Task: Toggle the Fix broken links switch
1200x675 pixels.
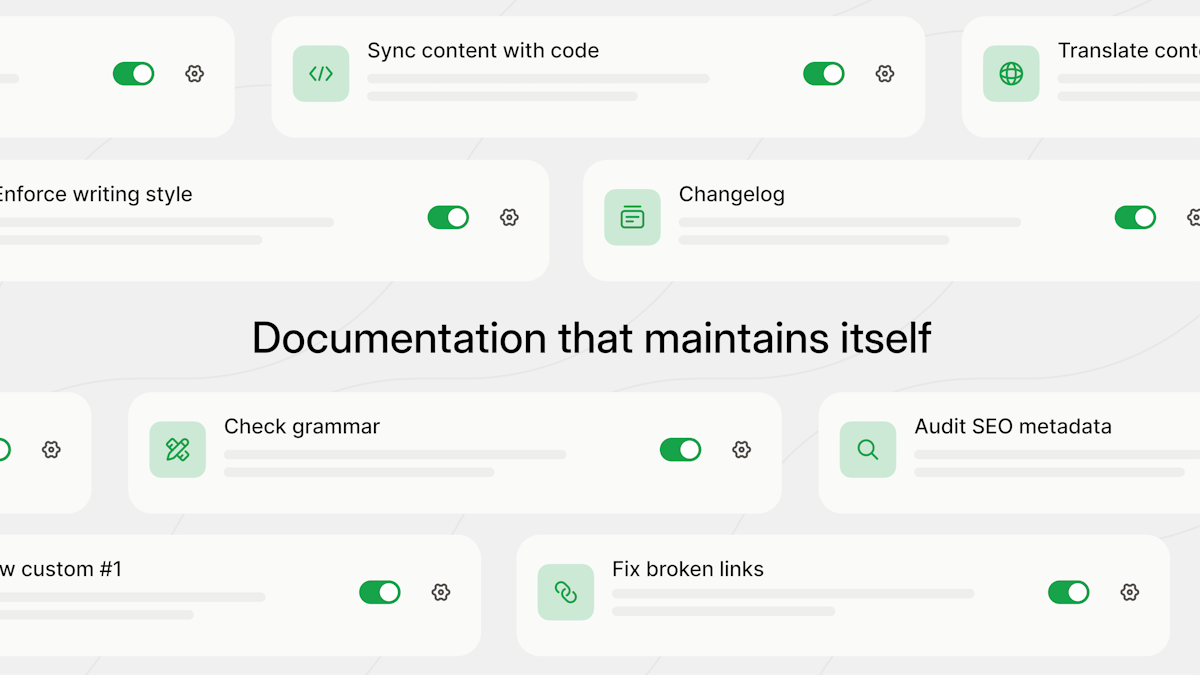Action: coord(1068,592)
